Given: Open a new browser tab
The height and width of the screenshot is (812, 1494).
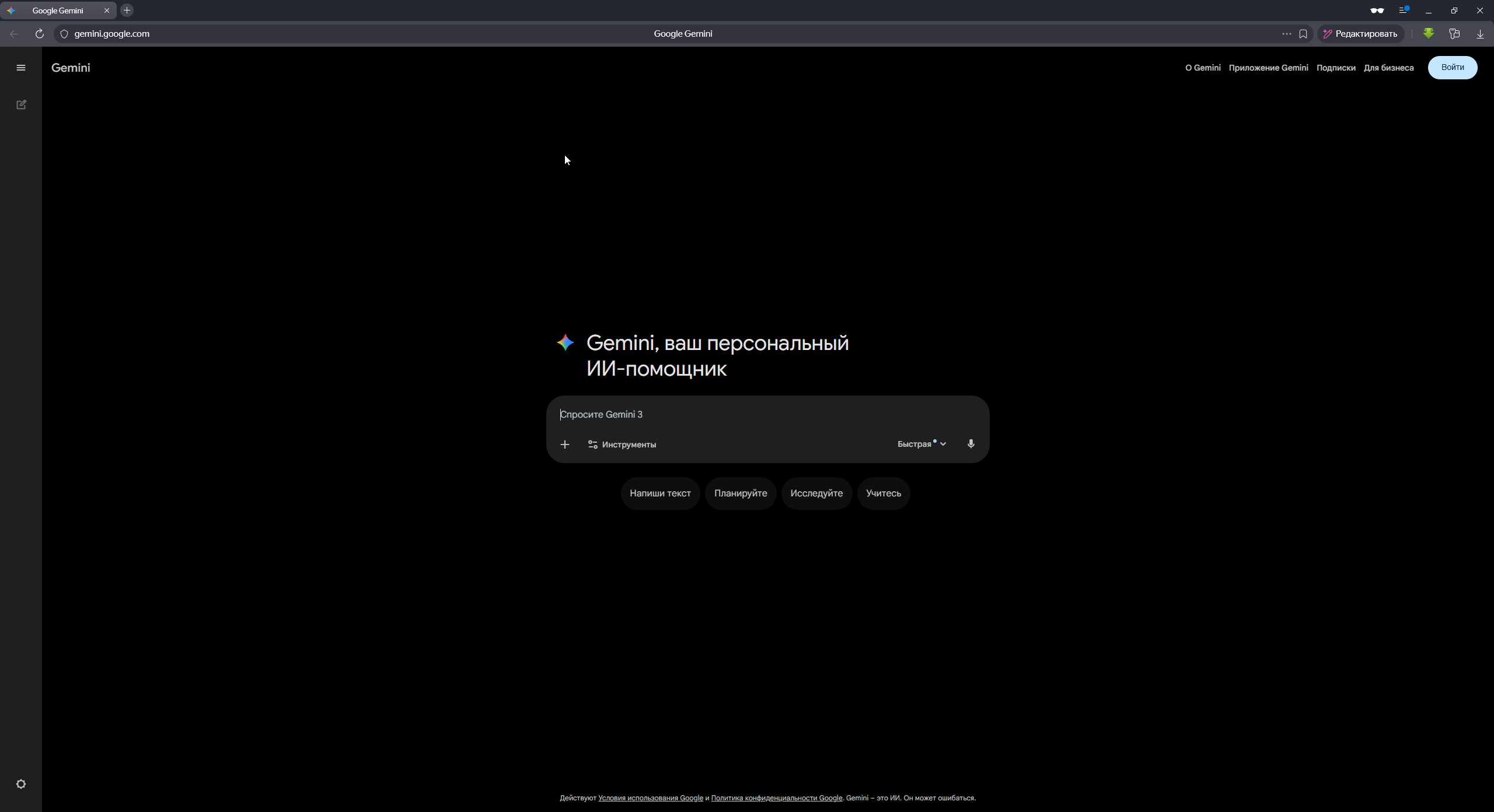Looking at the screenshot, I should tap(127, 10).
